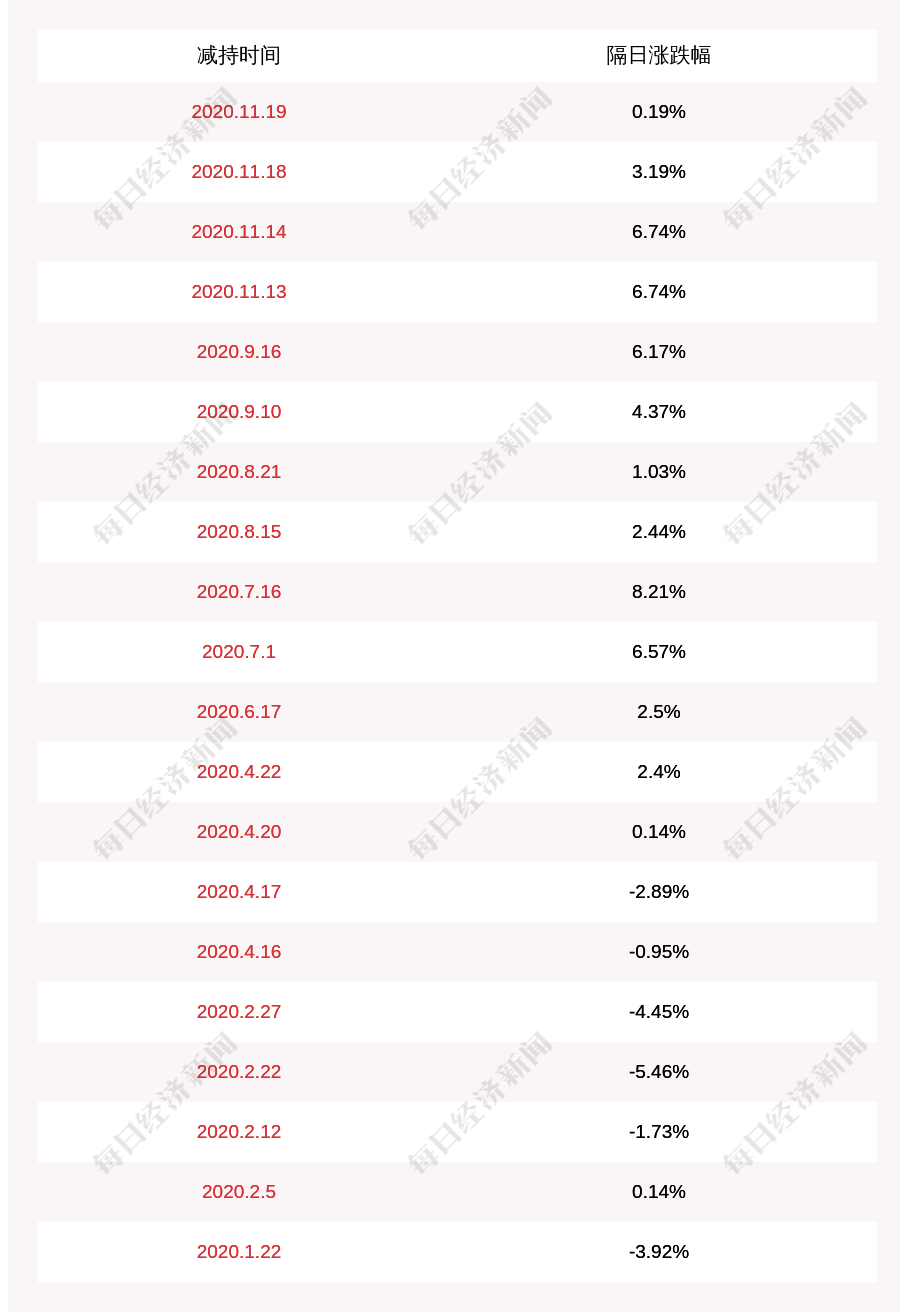
Task: Click the 2020.7.16 date entry
Action: pyautogui.click(x=238, y=591)
